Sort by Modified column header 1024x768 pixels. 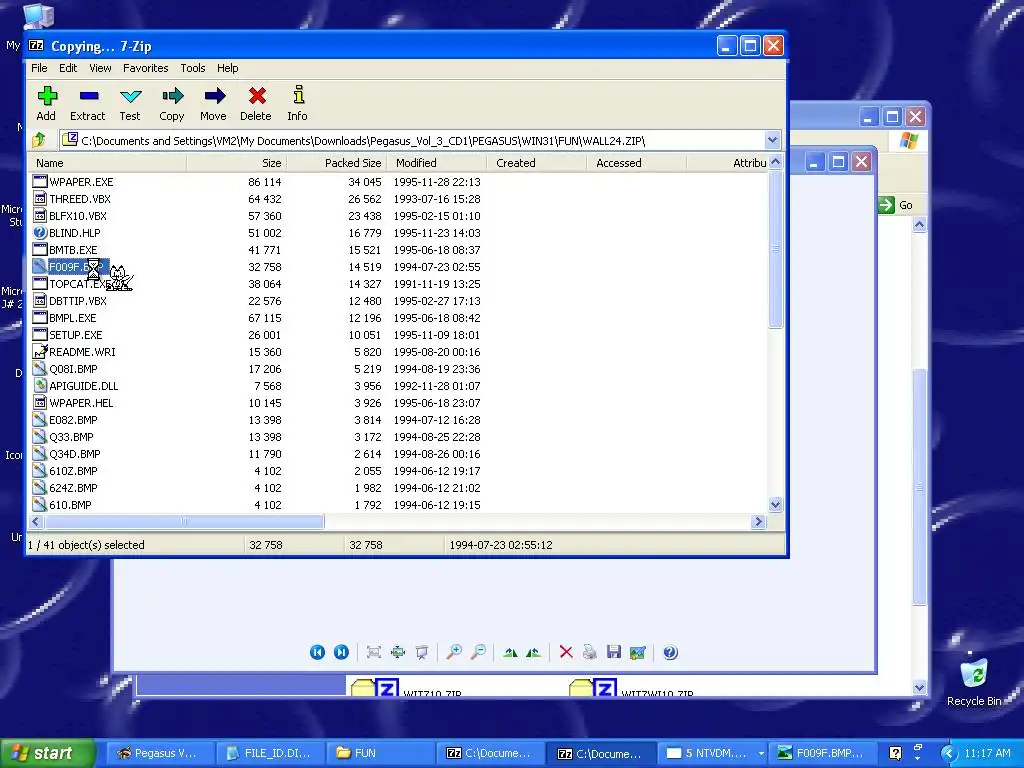[x=436, y=163]
